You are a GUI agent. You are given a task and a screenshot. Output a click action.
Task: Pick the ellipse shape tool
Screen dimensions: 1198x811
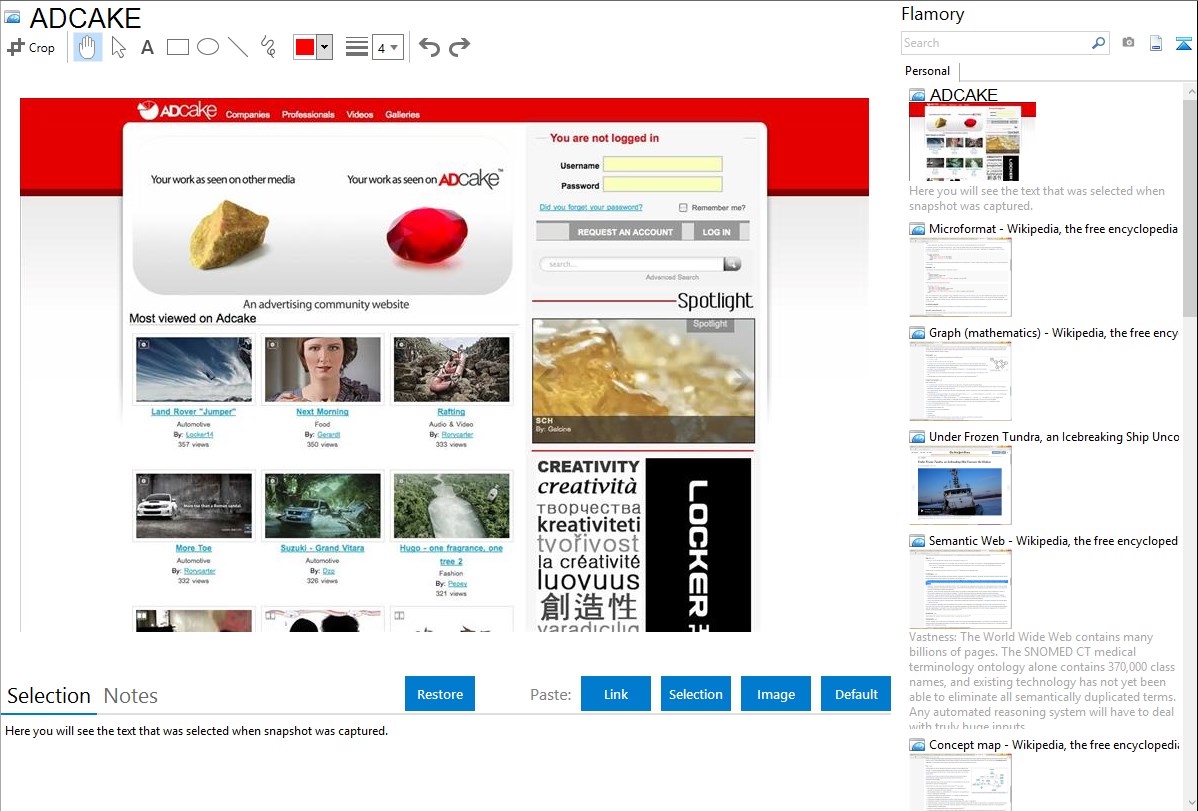208,47
